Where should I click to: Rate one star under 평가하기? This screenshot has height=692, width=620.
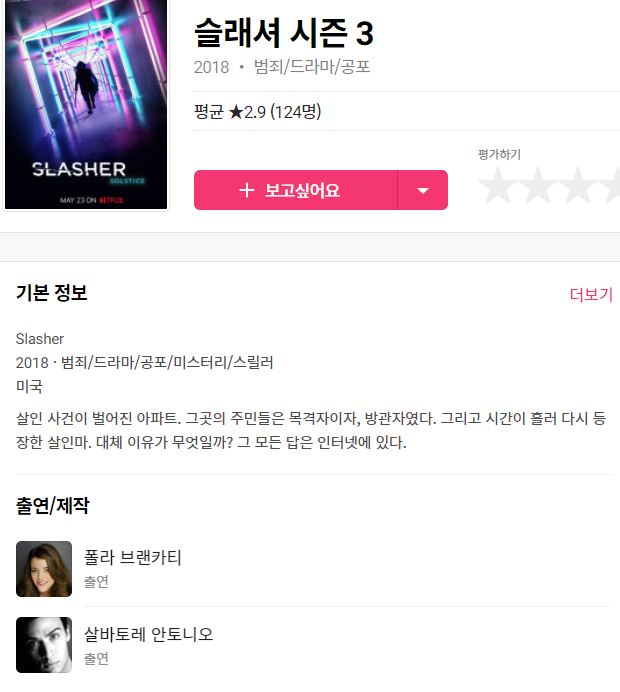(498, 185)
